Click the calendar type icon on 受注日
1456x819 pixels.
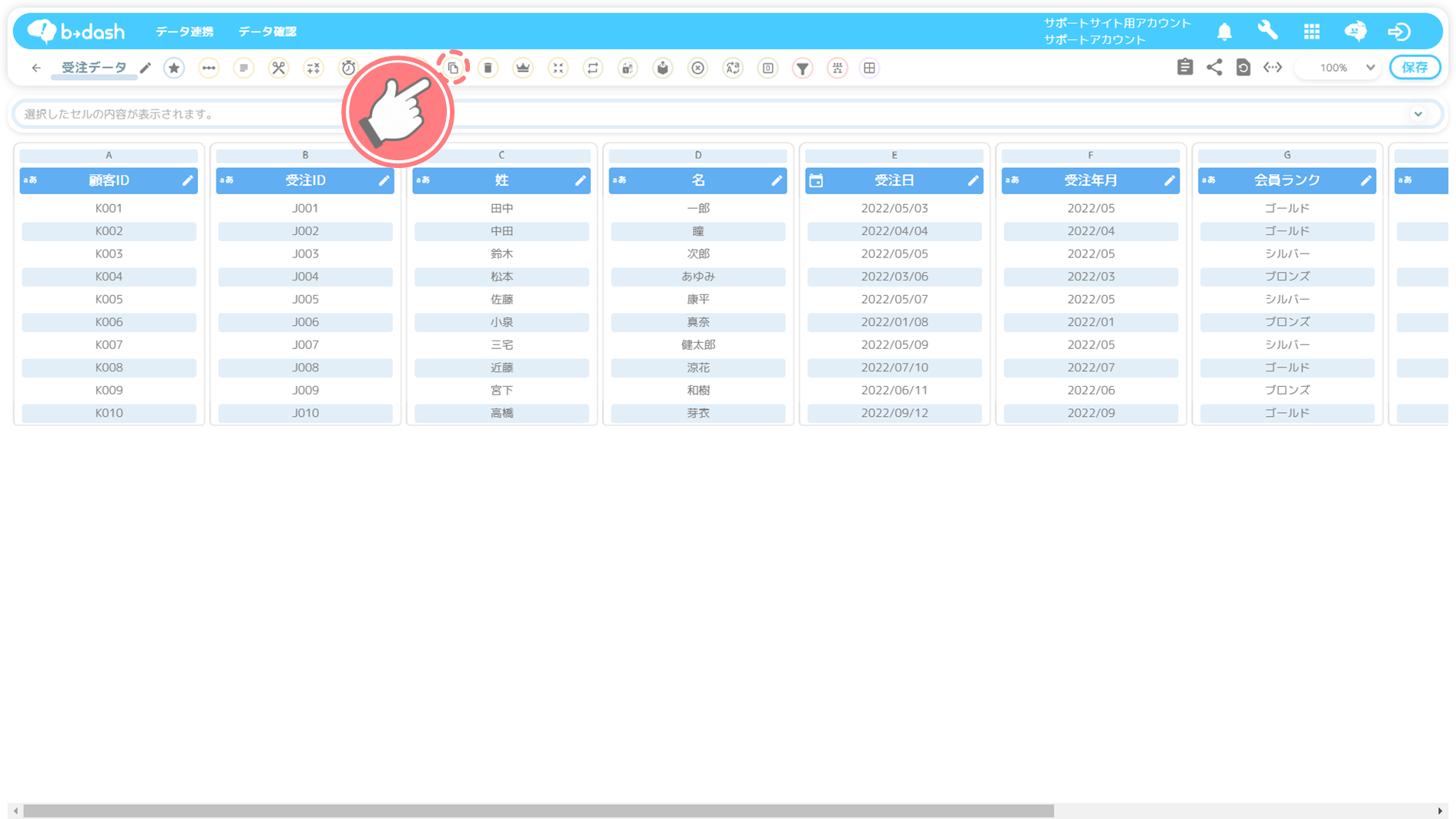coord(817,180)
